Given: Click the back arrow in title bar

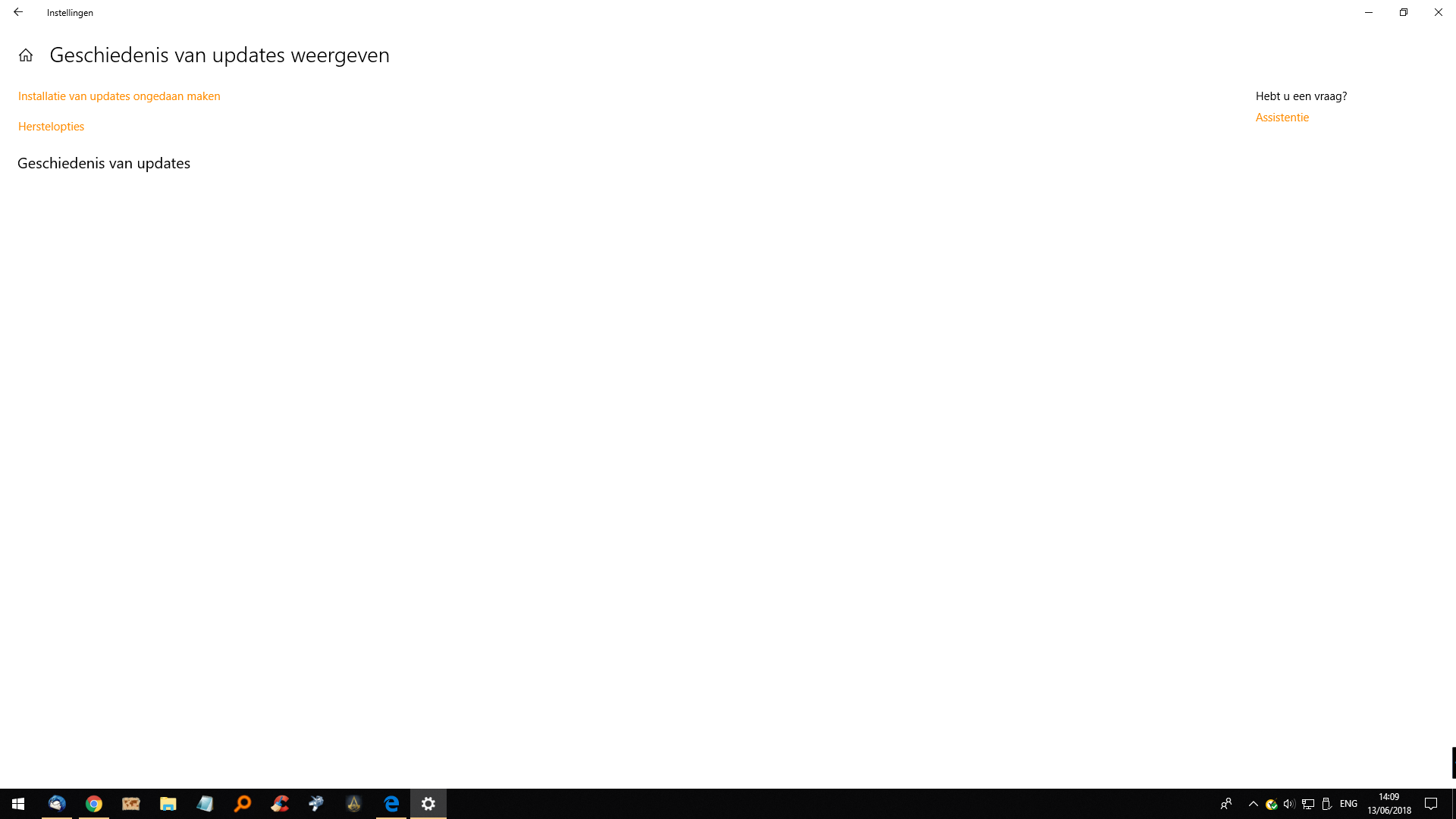Looking at the screenshot, I should coord(18,12).
